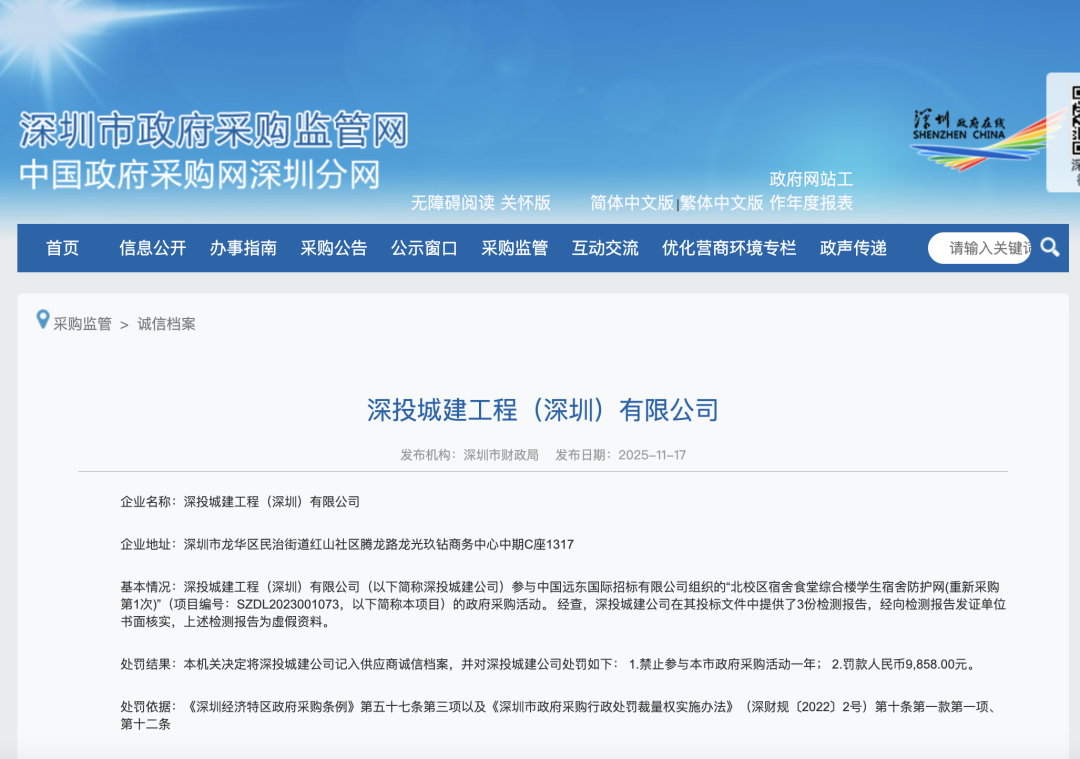Focus the 请输入关键词 search field

coord(983,248)
